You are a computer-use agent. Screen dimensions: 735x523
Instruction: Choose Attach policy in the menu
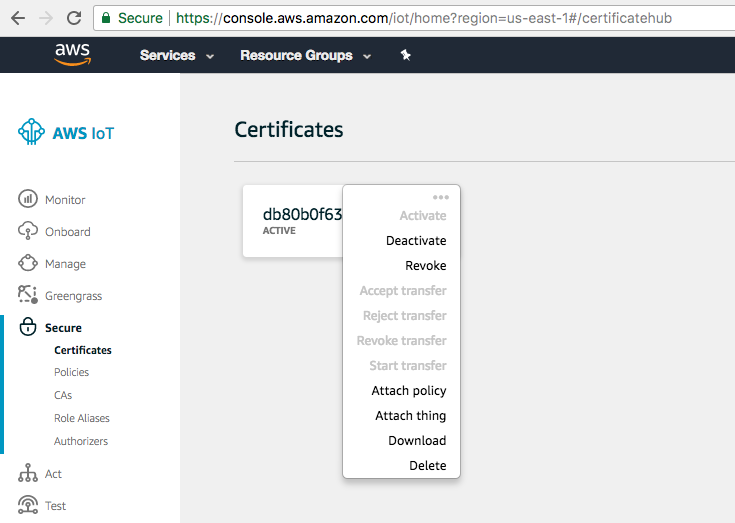point(409,391)
